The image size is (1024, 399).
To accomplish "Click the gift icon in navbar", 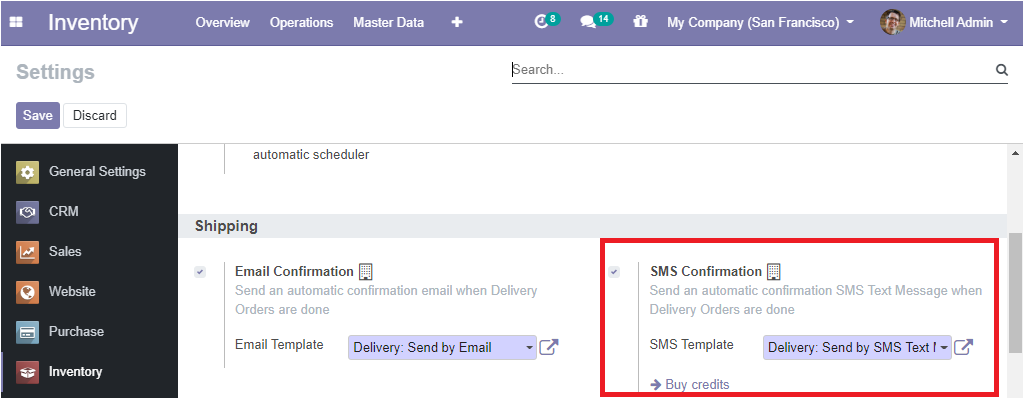I will pyautogui.click(x=640, y=22).
